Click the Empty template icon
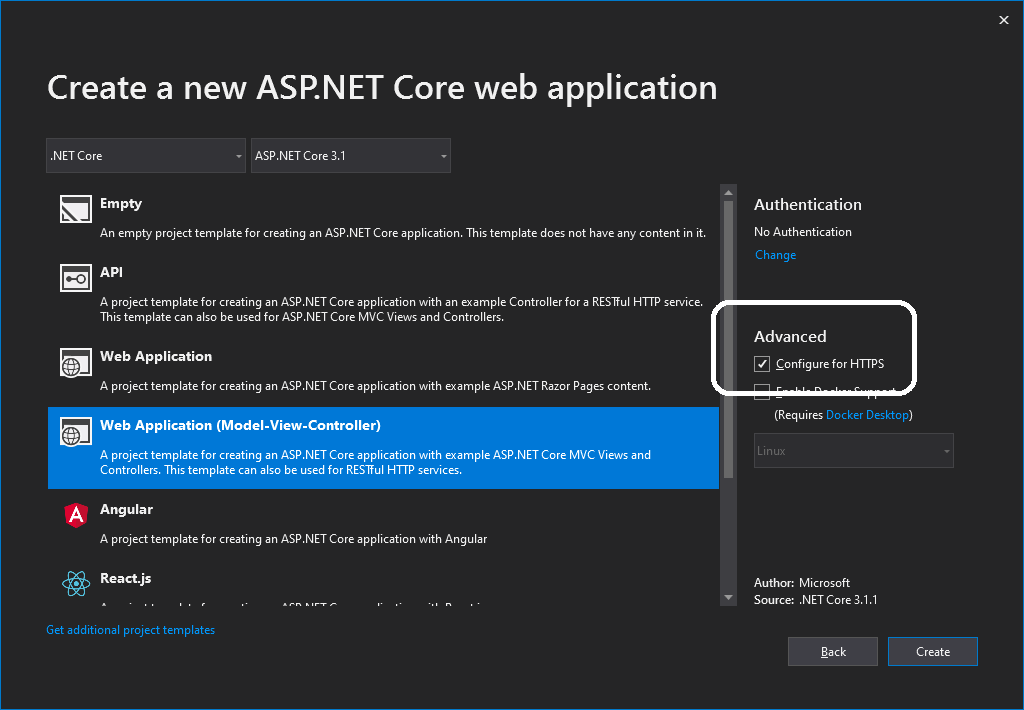This screenshot has width=1024, height=710. [x=76, y=209]
